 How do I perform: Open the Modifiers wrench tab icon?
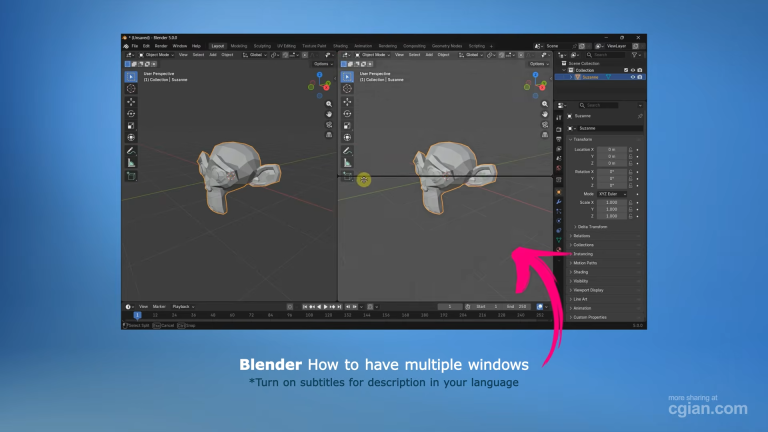click(x=559, y=202)
